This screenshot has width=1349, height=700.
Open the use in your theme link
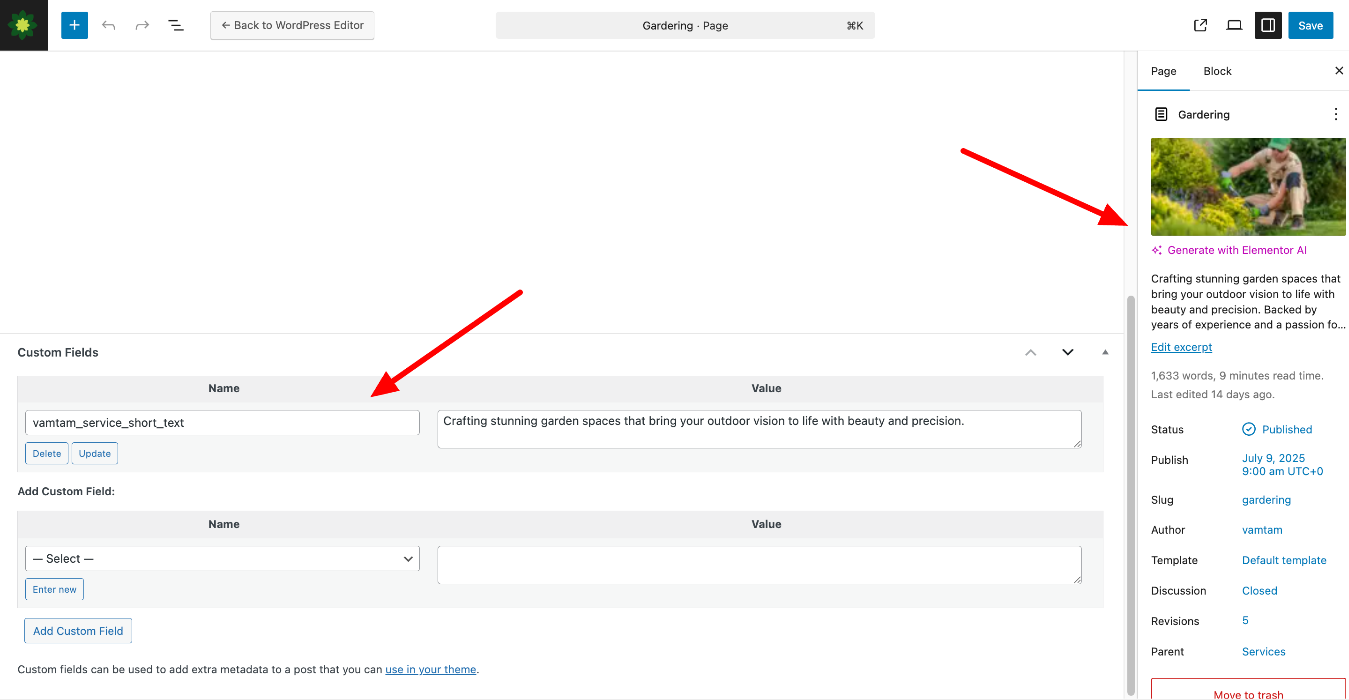click(431, 670)
